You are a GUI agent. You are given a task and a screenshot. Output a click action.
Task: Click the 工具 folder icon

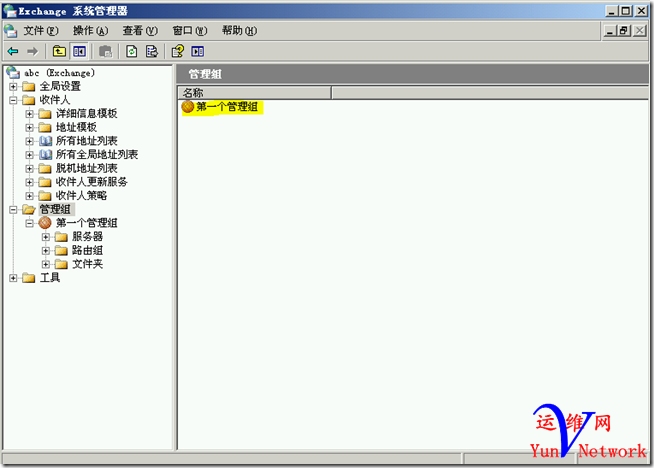click(29, 278)
